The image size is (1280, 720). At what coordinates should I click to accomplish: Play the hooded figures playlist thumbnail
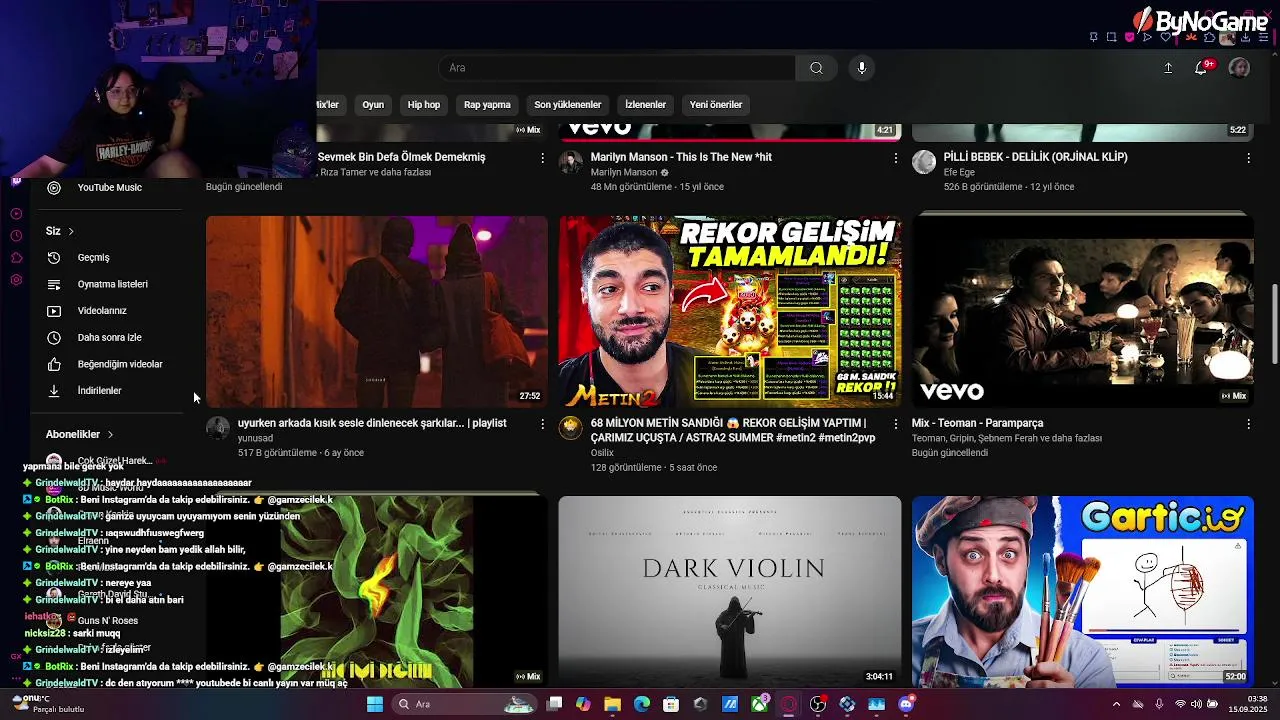click(x=377, y=311)
